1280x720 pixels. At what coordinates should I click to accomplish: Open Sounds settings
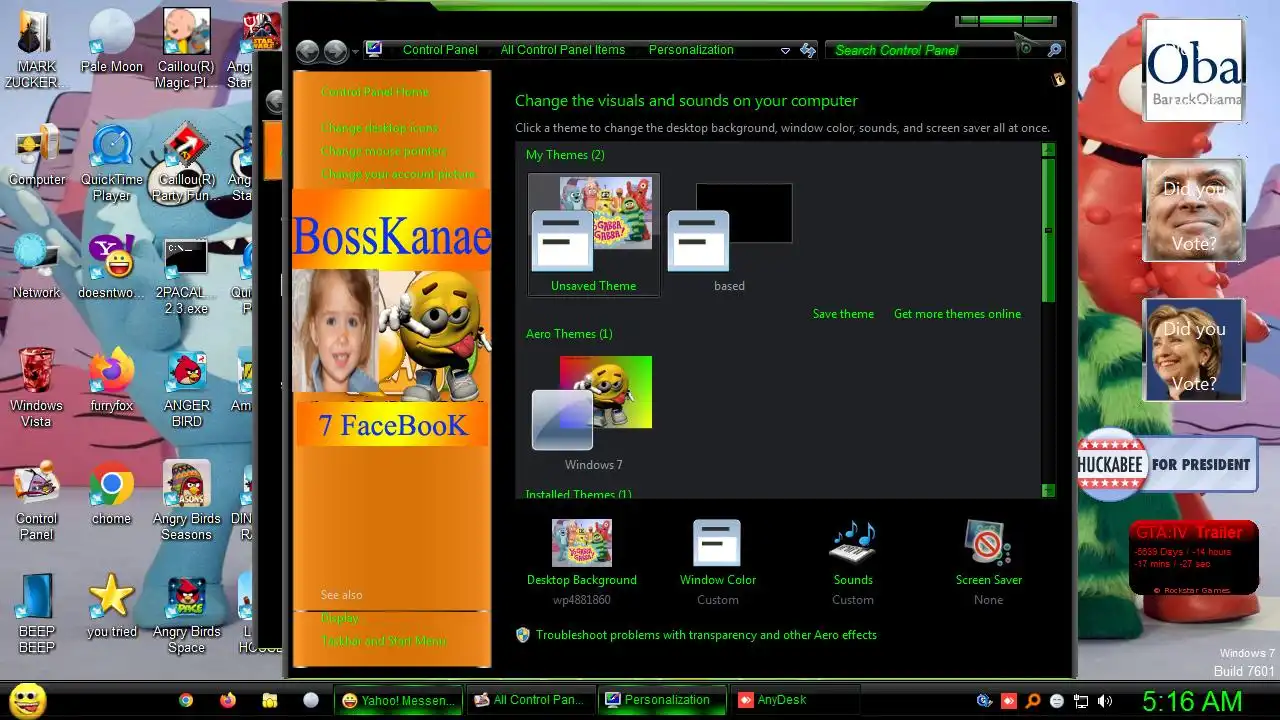pos(853,561)
